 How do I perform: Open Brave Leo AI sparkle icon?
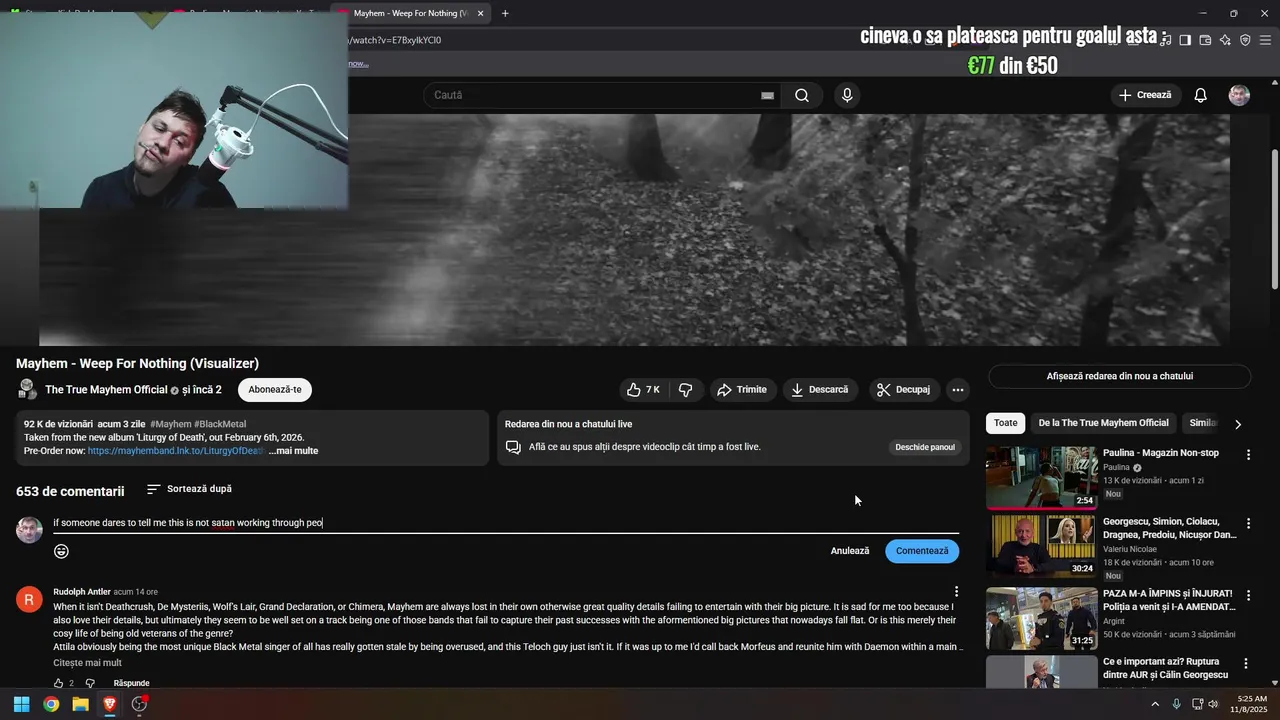pyautogui.click(x=1225, y=40)
